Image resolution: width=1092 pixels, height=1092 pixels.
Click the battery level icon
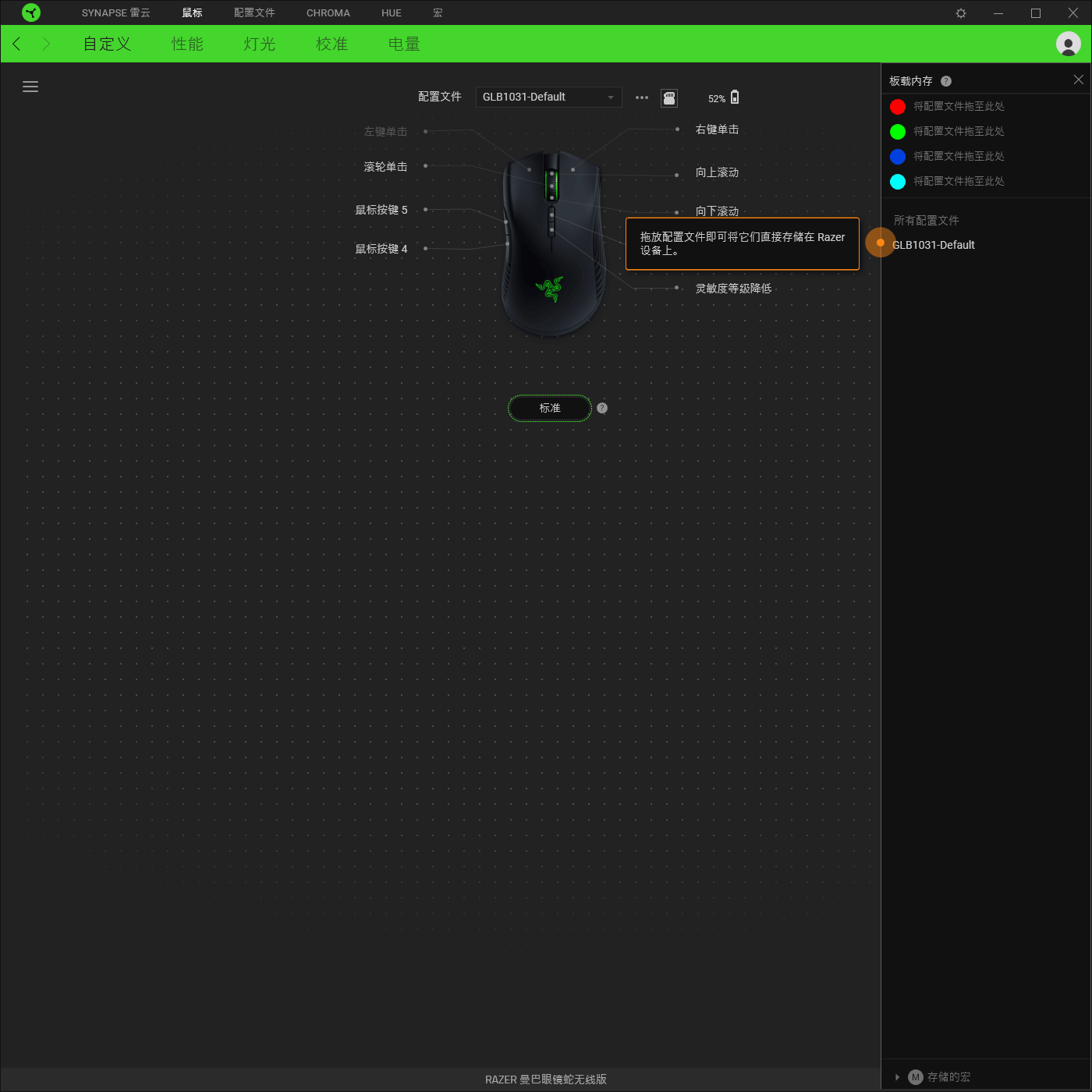pos(735,97)
